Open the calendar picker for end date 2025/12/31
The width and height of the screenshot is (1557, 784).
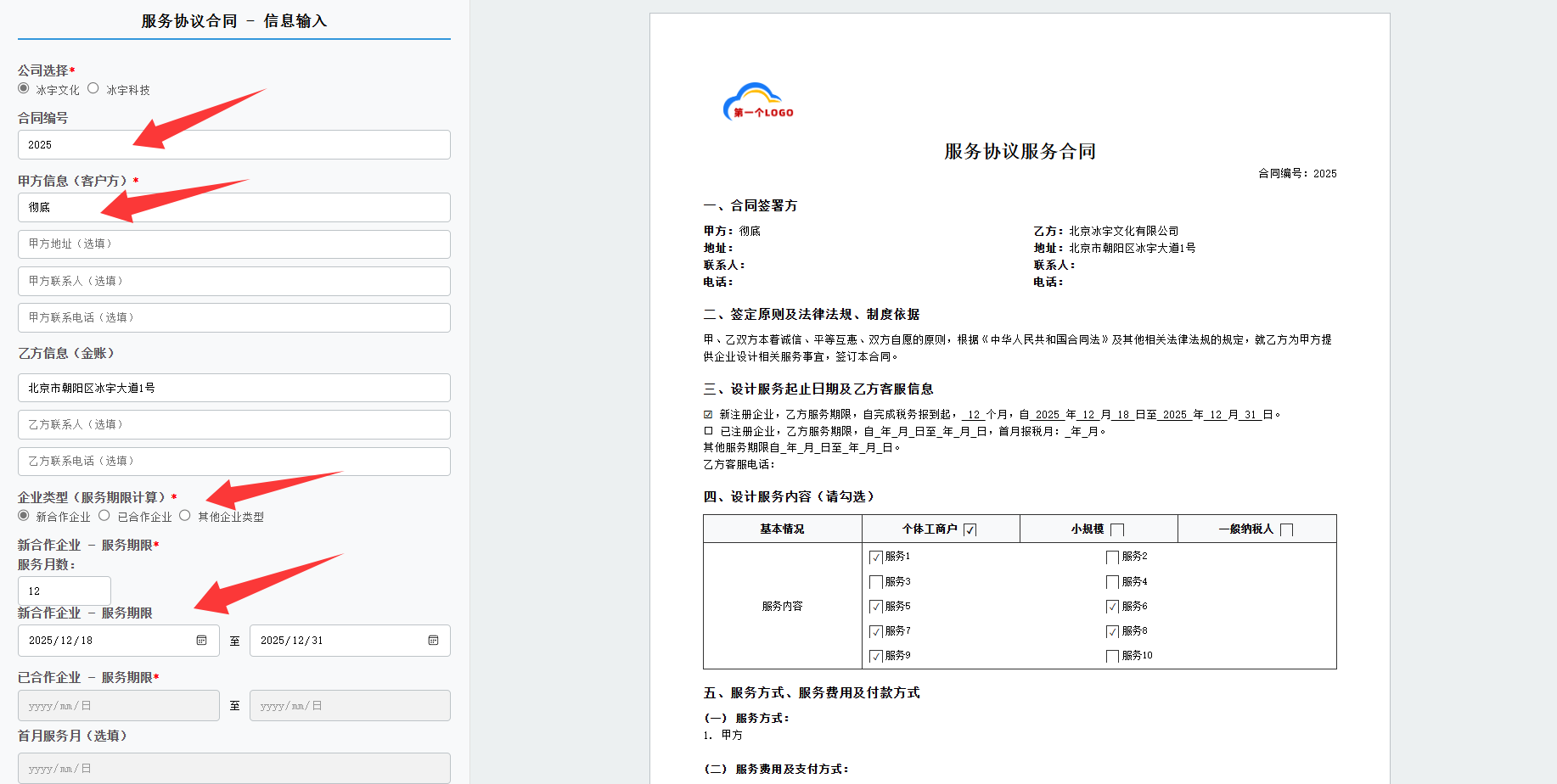tap(435, 641)
